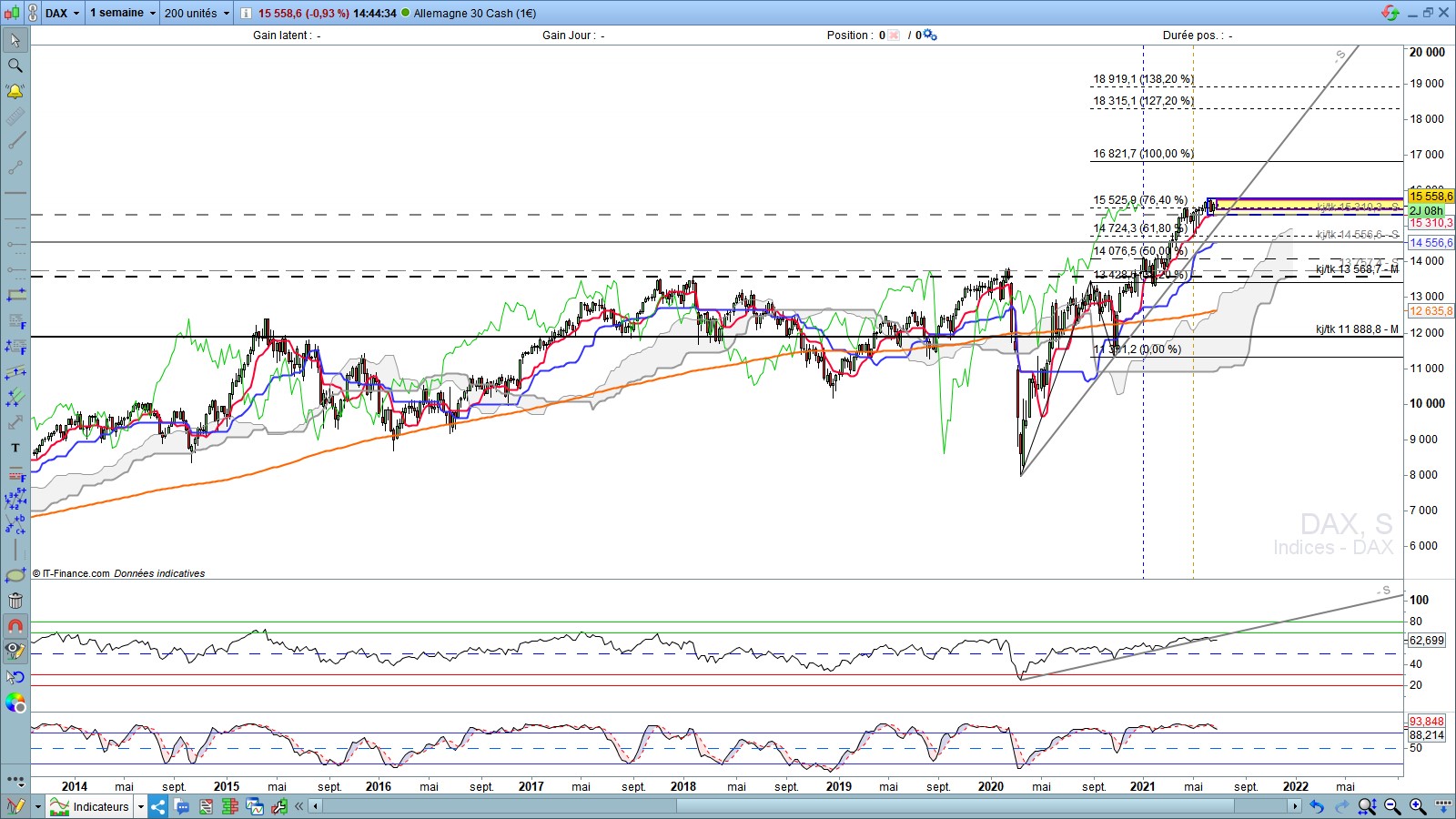Viewport: 1456px width, 819px height.
Task: Select the trend line drawing tool
Action: click(15, 142)
